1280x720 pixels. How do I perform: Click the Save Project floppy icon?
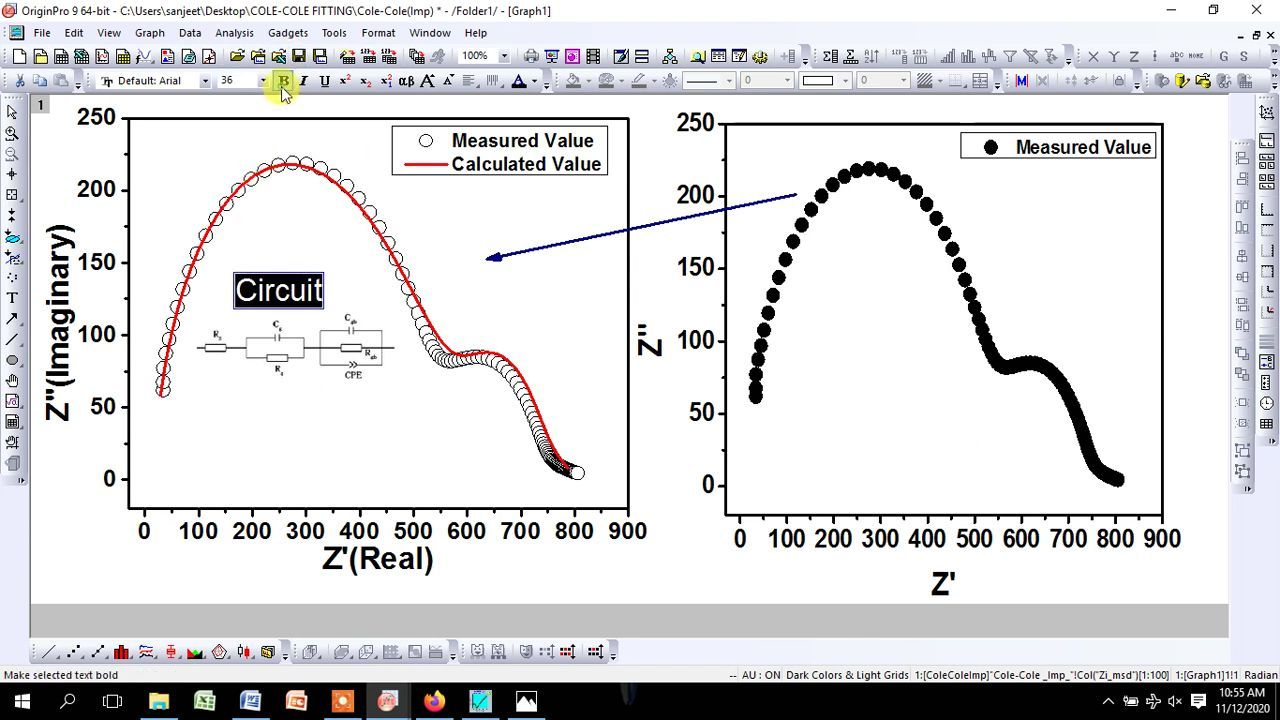click(298, 56)
